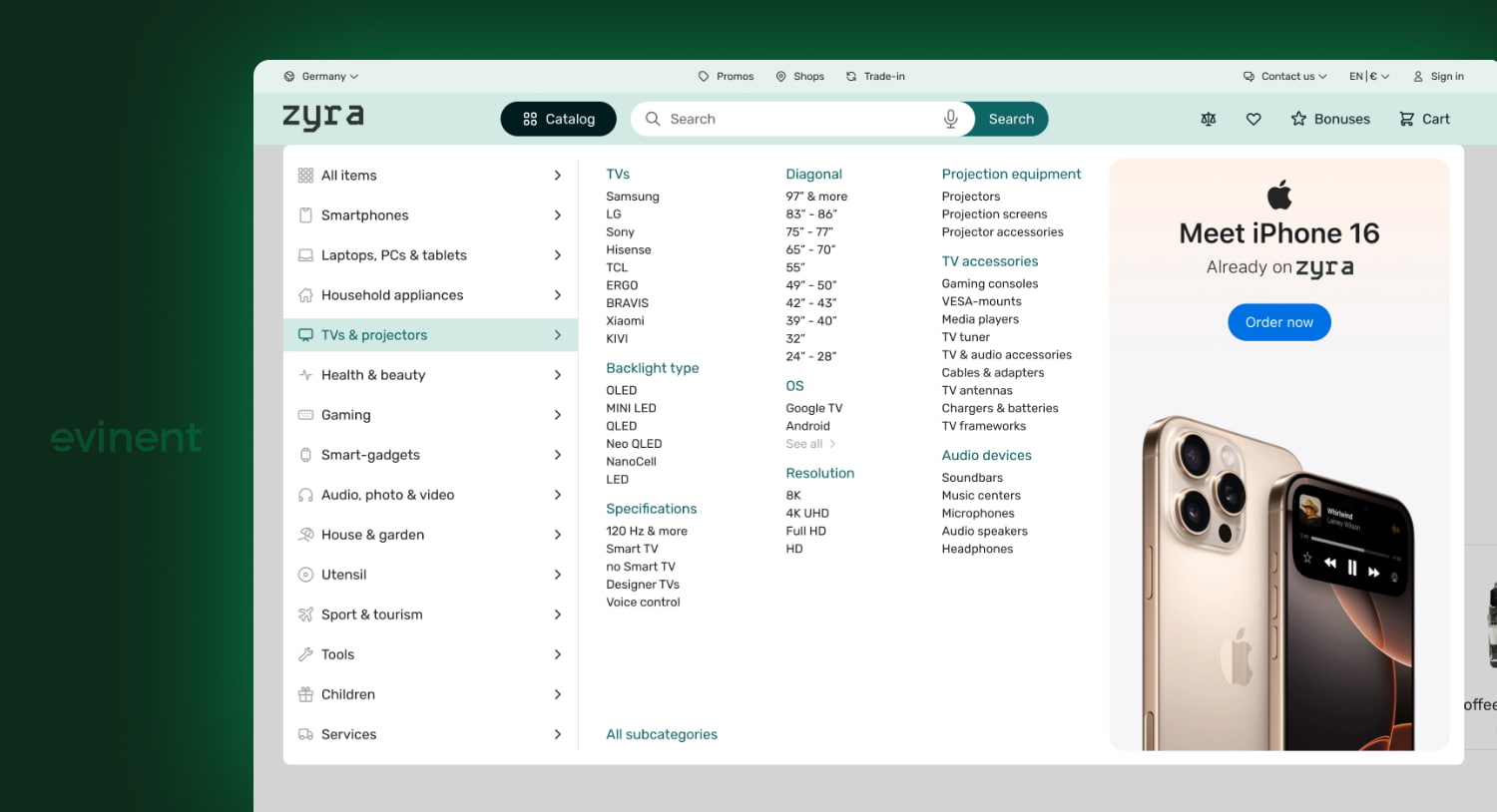
Task: Click the Health & beauty pulse icon
Action: (x=305, y=375)
